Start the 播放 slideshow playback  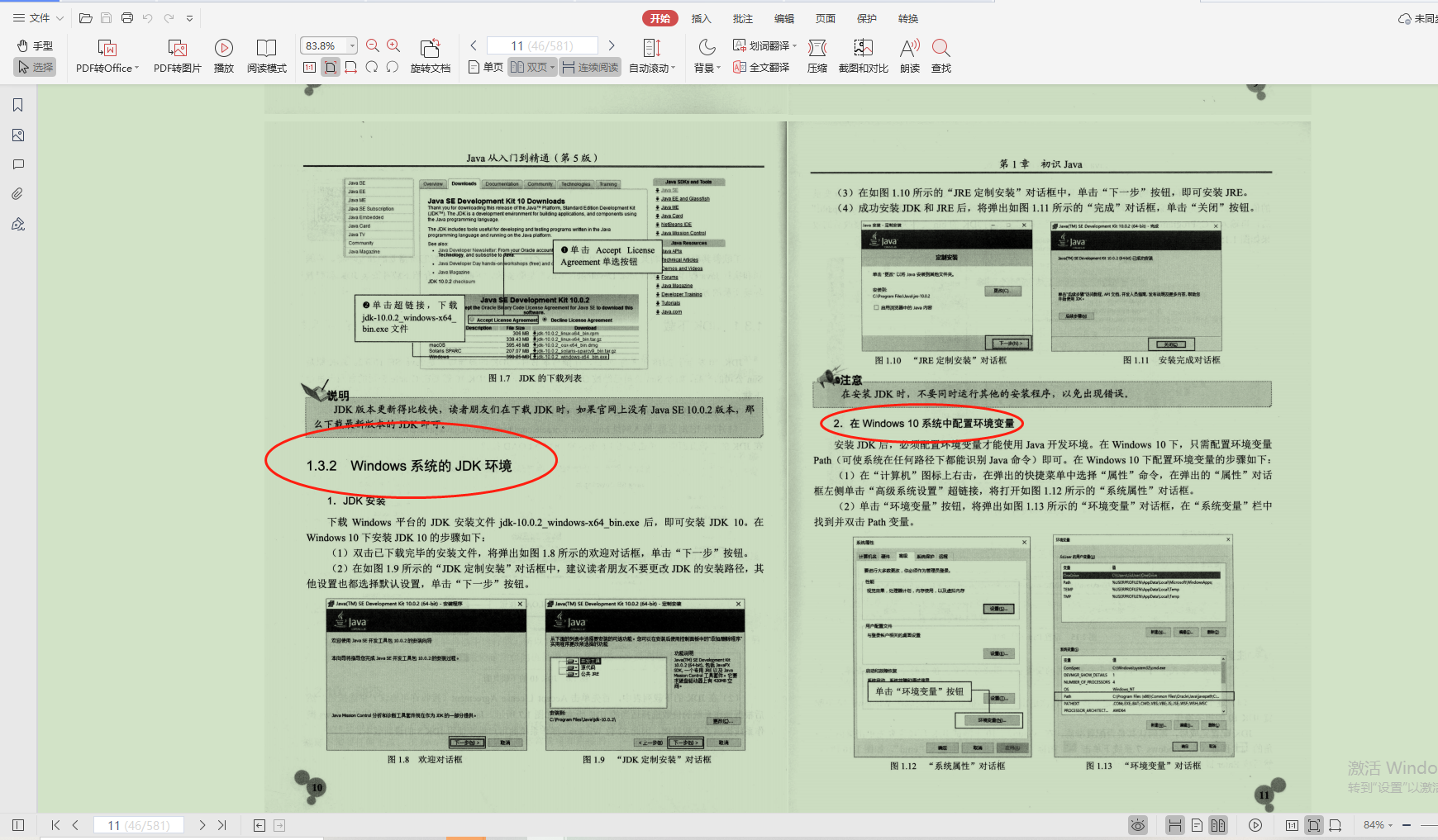224,56
